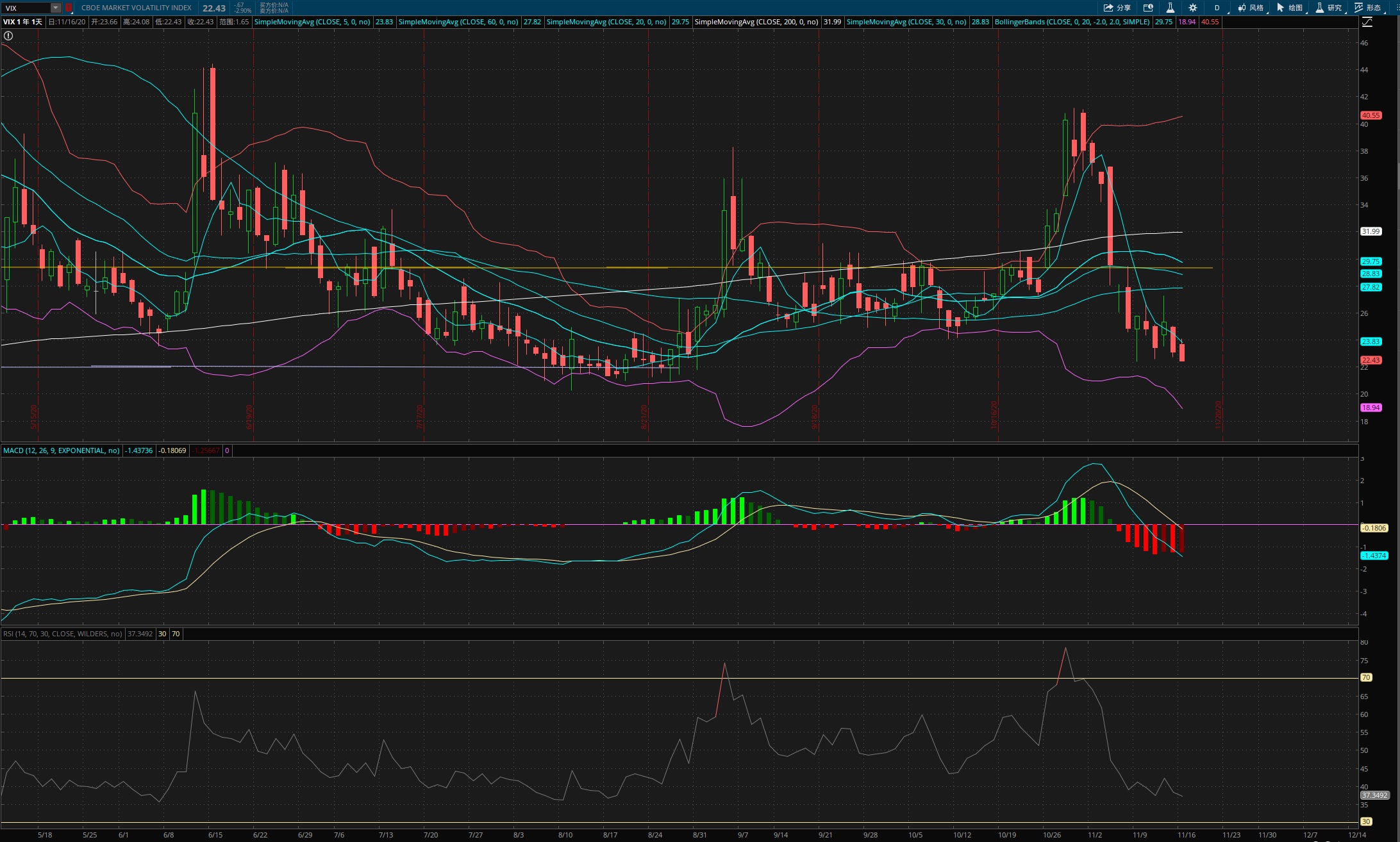Click the range value 范围:1.65

pyautogui.click(x=234, y=22)
